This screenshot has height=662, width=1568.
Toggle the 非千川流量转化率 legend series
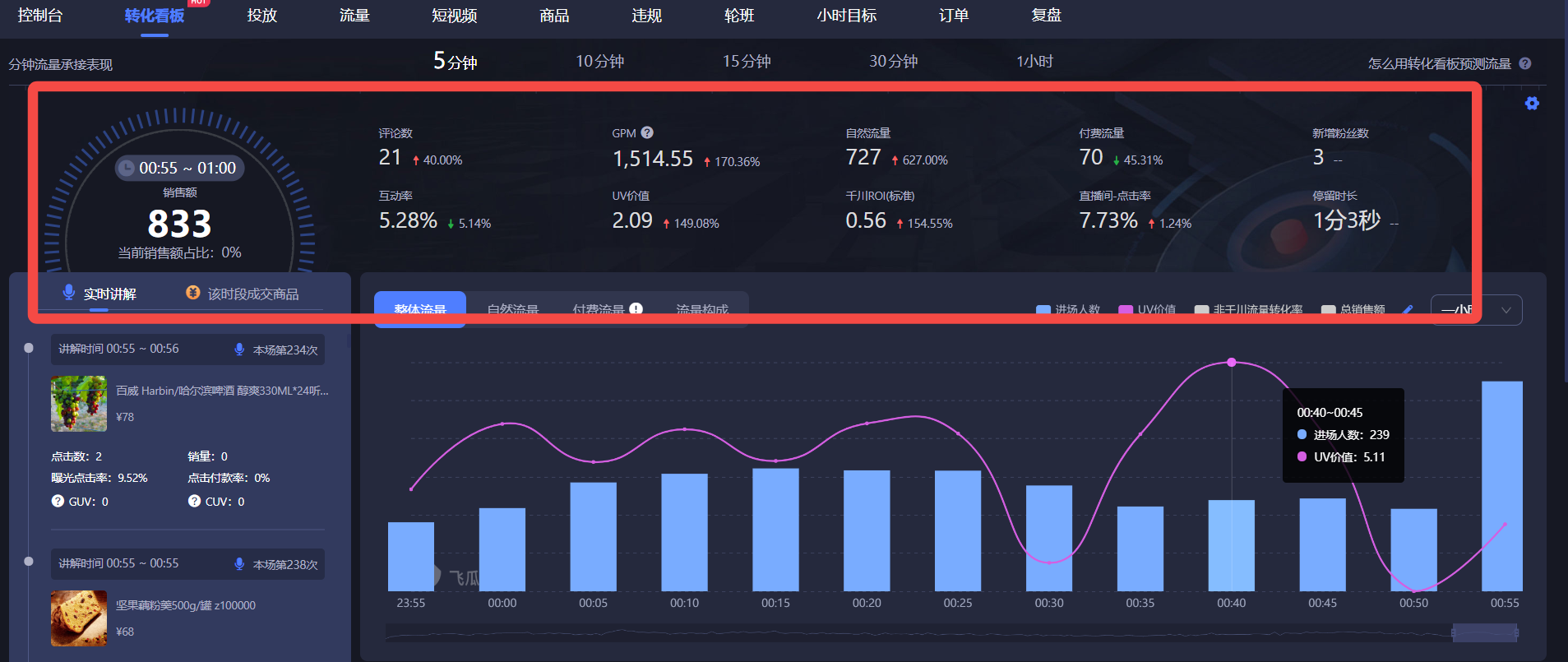(x=1248, y=310)
